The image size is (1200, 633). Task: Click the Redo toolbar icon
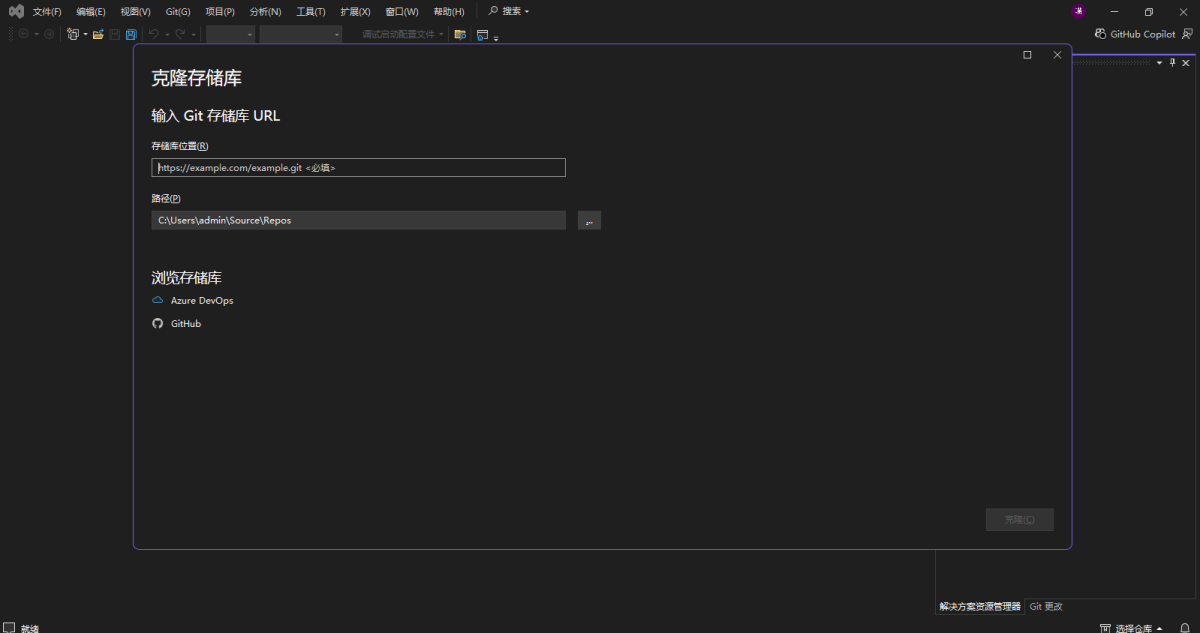[x=180, y=33]
